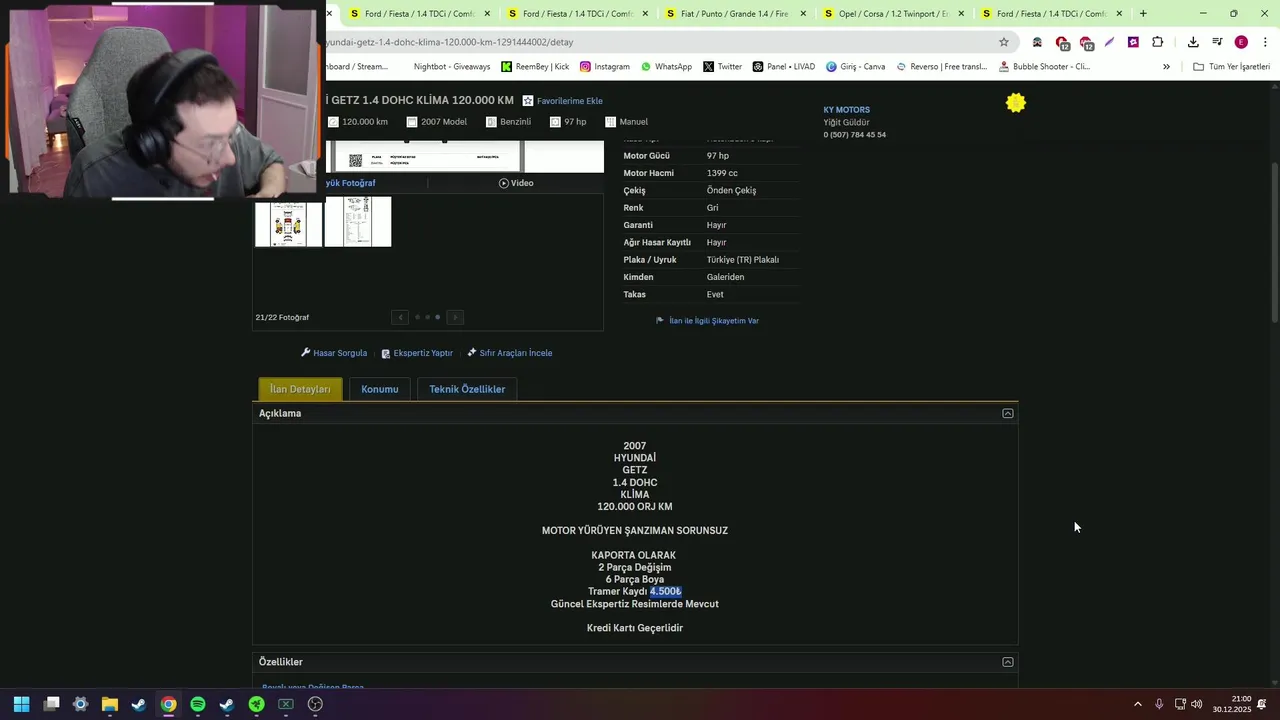Open Spotify from the taskbar
This screenshot has height=720, width=1280.
click(x=198, y=704)
